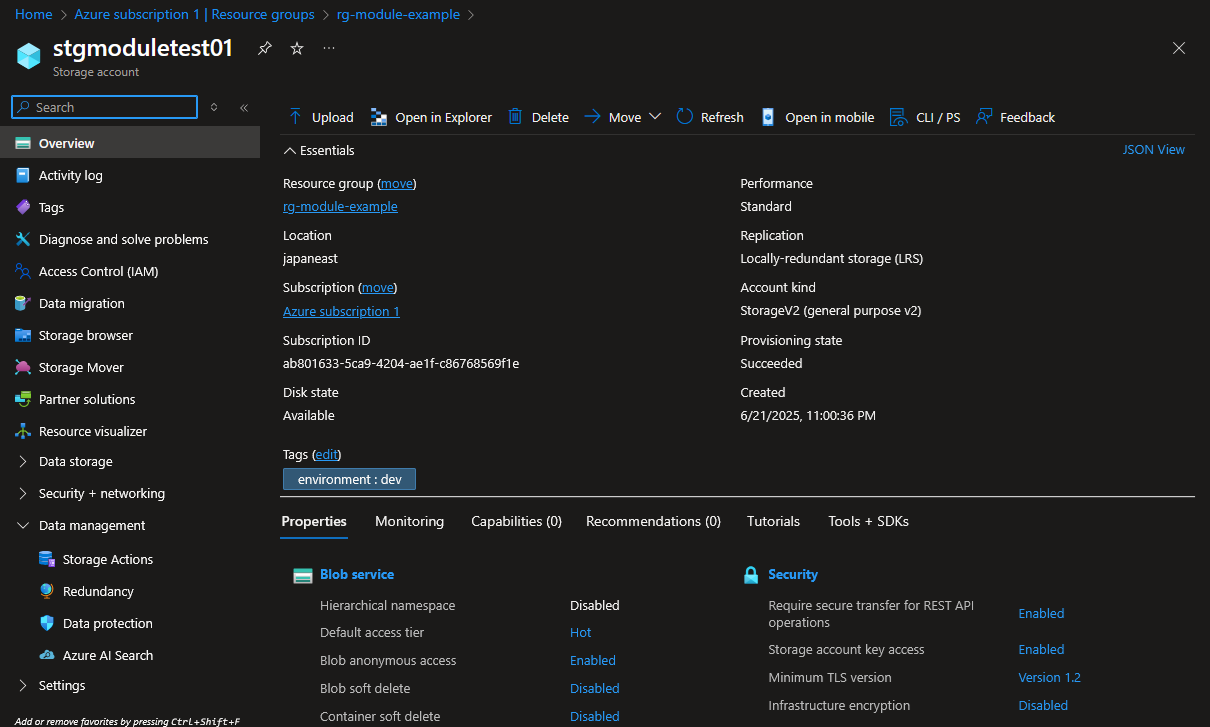Click Disabled for Blob soft delete
This screenshot has width=1210, height=727.
[x=595, y=688]
